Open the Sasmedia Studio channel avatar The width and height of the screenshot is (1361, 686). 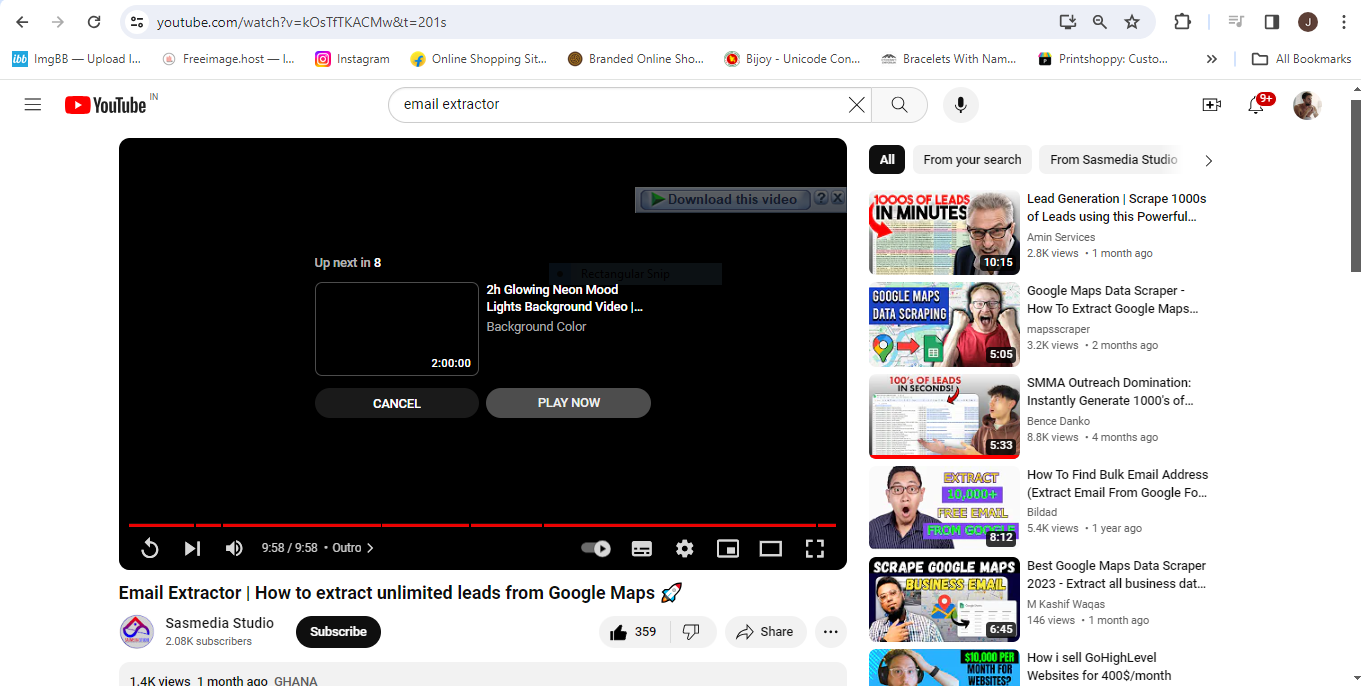pyautogui.click(x=137, y=632)
